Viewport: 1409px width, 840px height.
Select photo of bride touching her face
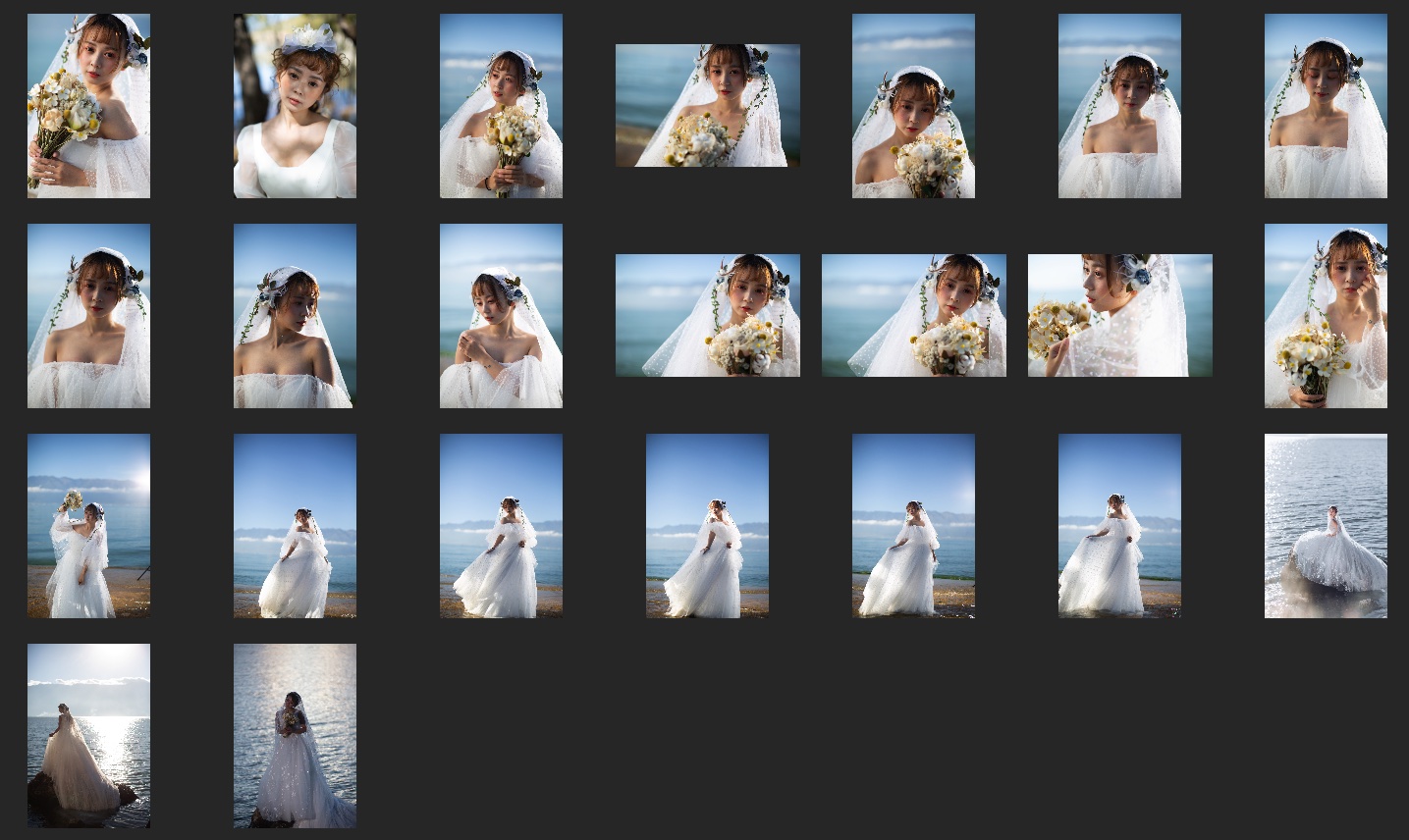[1326, 316]
